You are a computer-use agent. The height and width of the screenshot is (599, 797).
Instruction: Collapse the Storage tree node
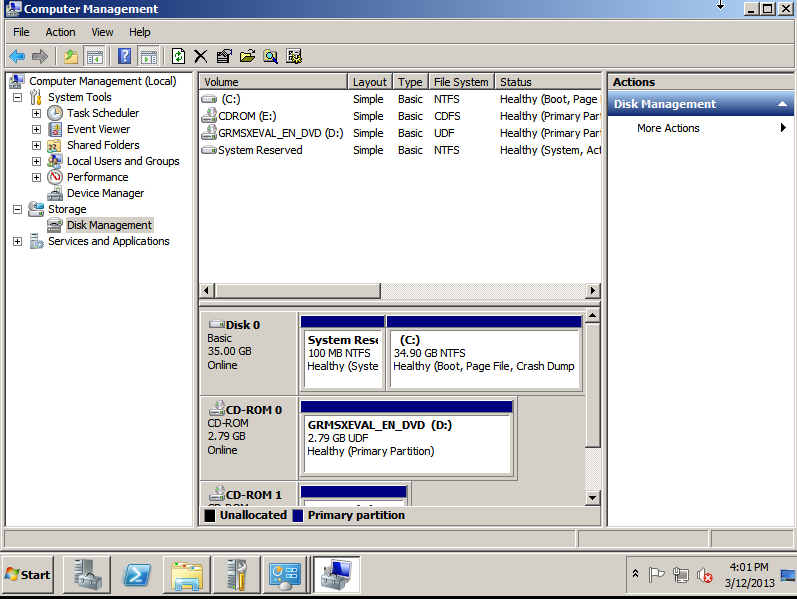(18, 209)
